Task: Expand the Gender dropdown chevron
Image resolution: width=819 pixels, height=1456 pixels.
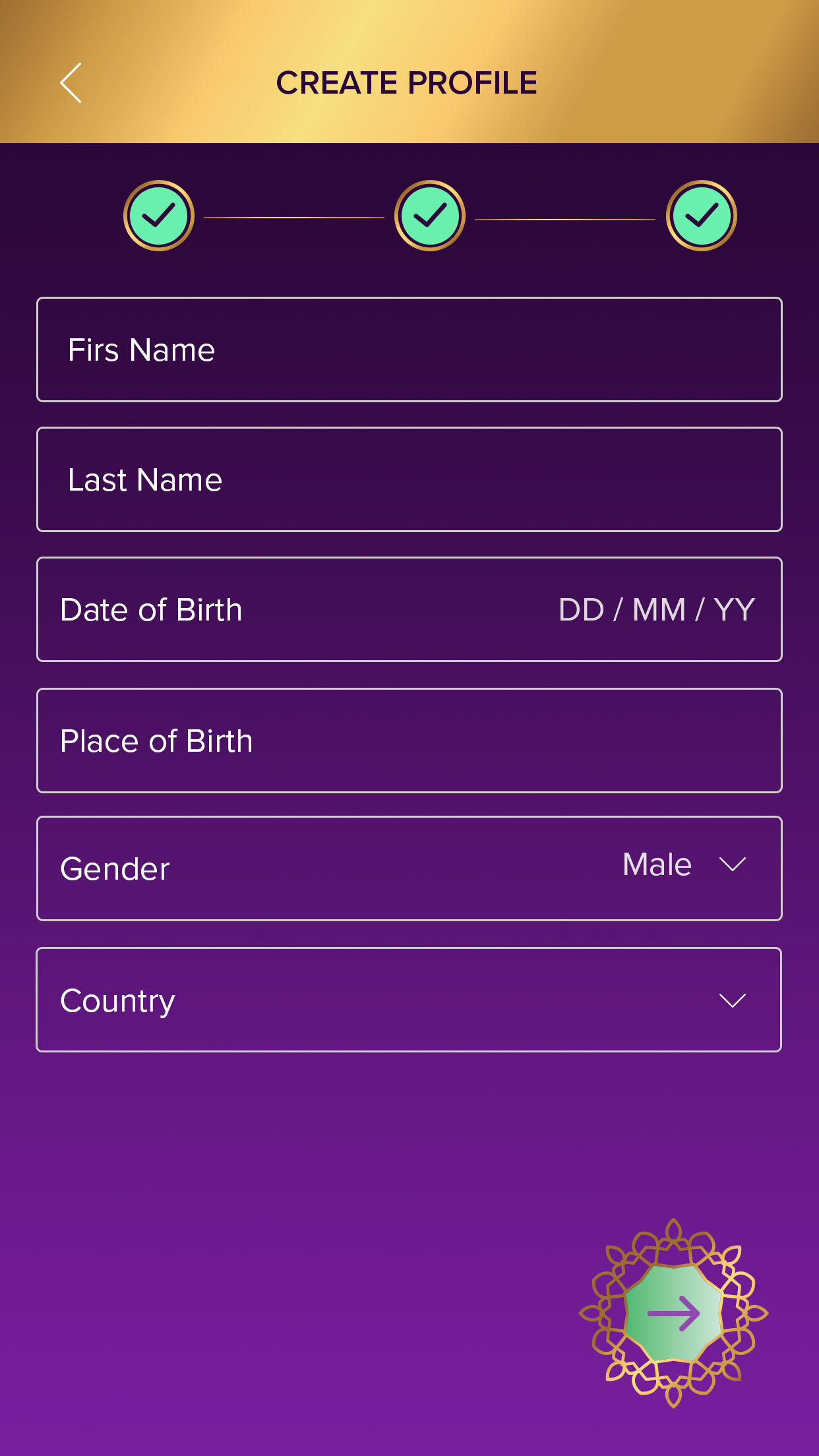Action: 732,864
